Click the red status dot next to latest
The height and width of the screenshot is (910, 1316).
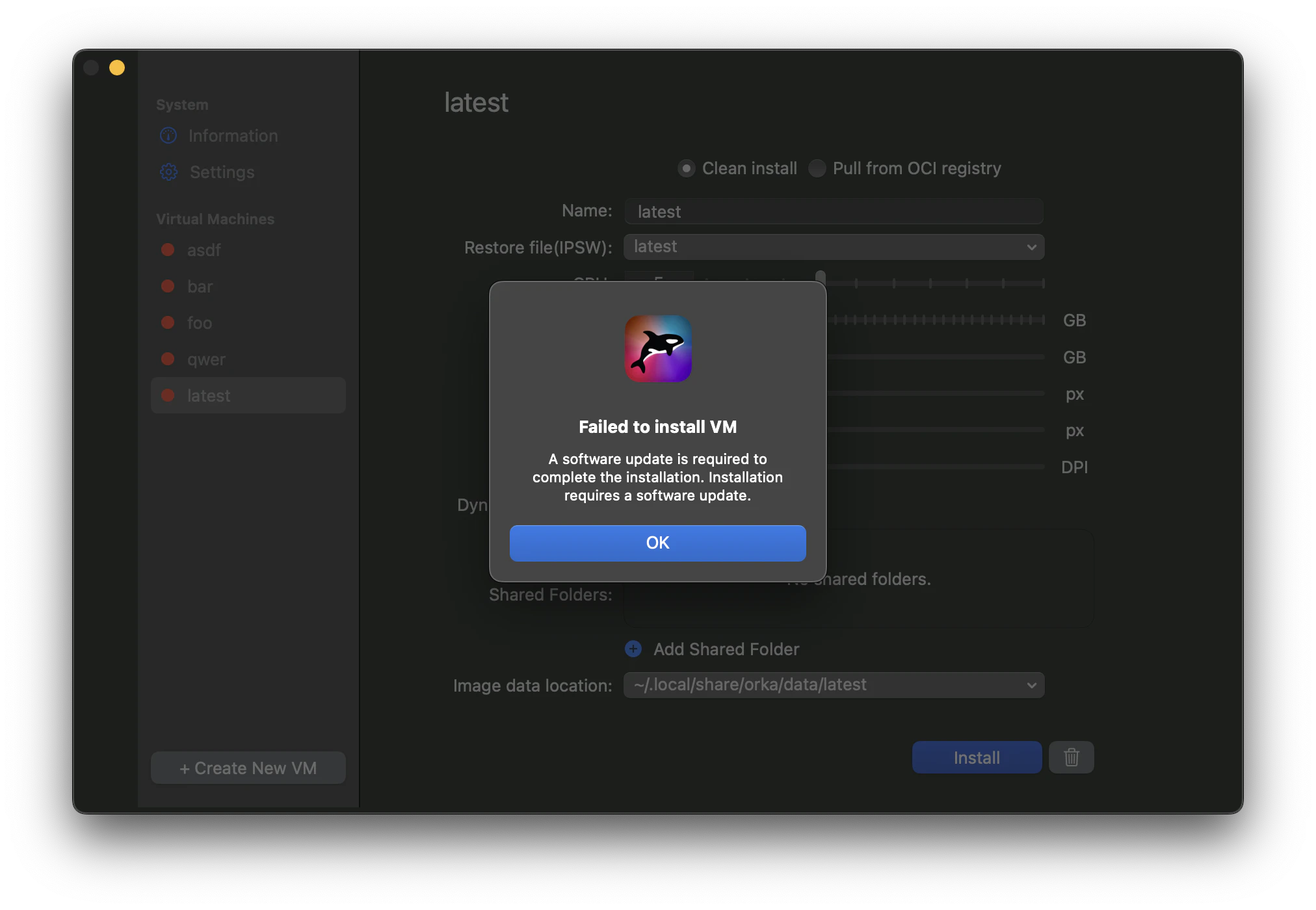tap(168, 395)
